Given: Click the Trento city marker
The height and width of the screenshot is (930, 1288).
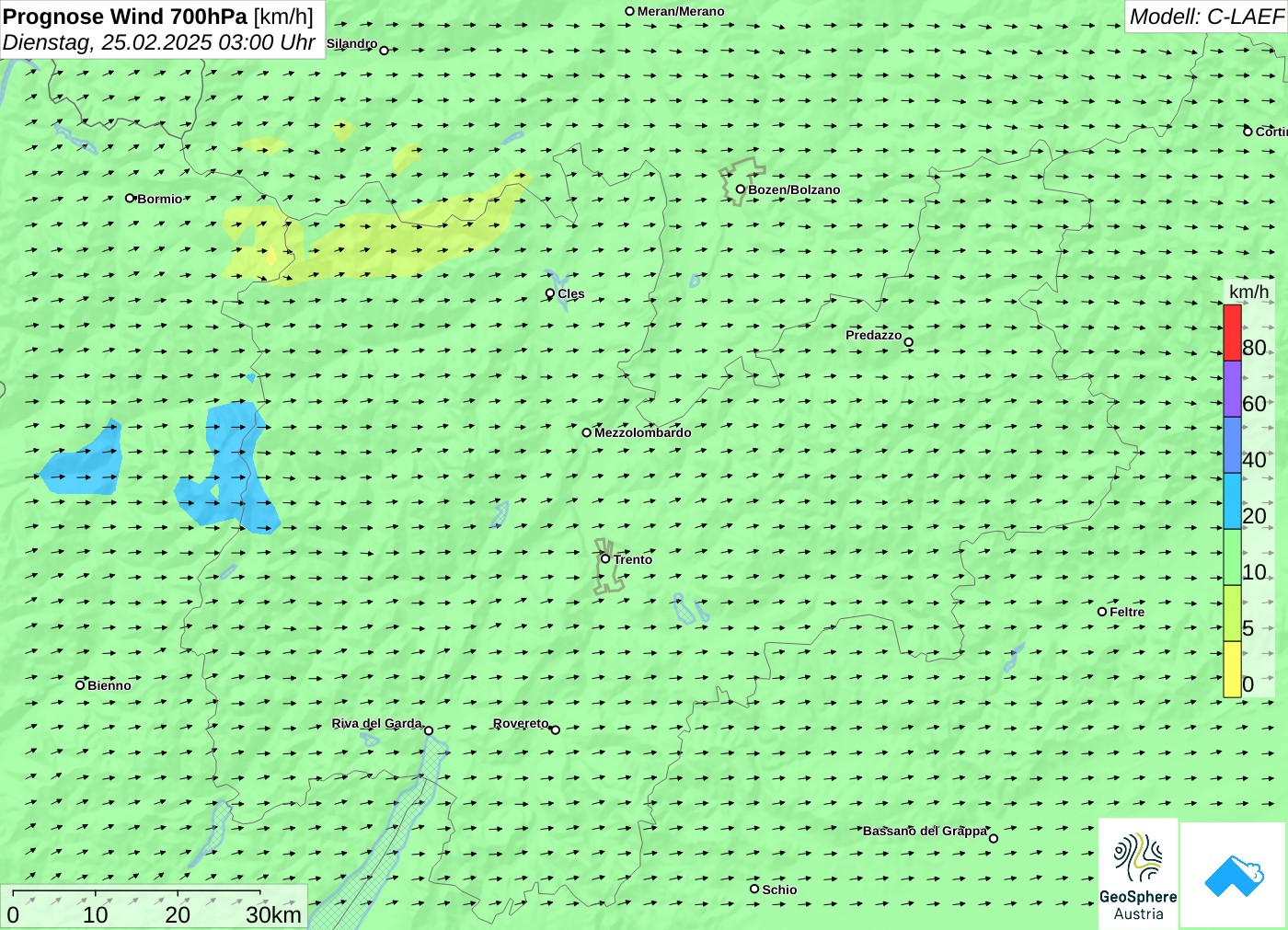Looking at the screenshot, I should 605,558.
